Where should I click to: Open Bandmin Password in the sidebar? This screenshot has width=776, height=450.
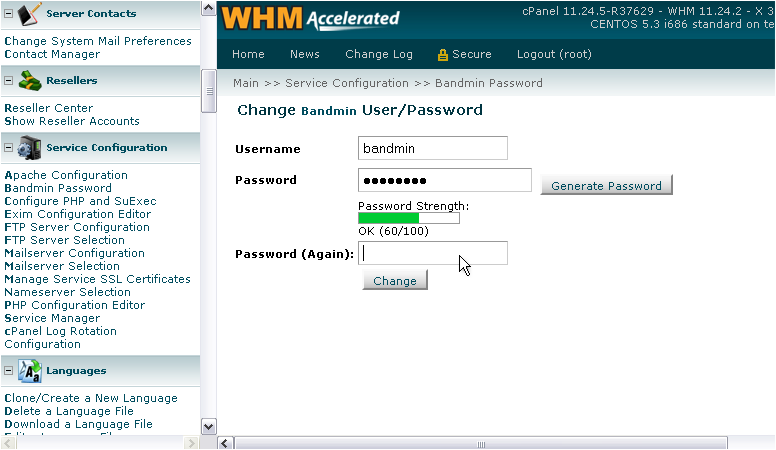[58, 188]
